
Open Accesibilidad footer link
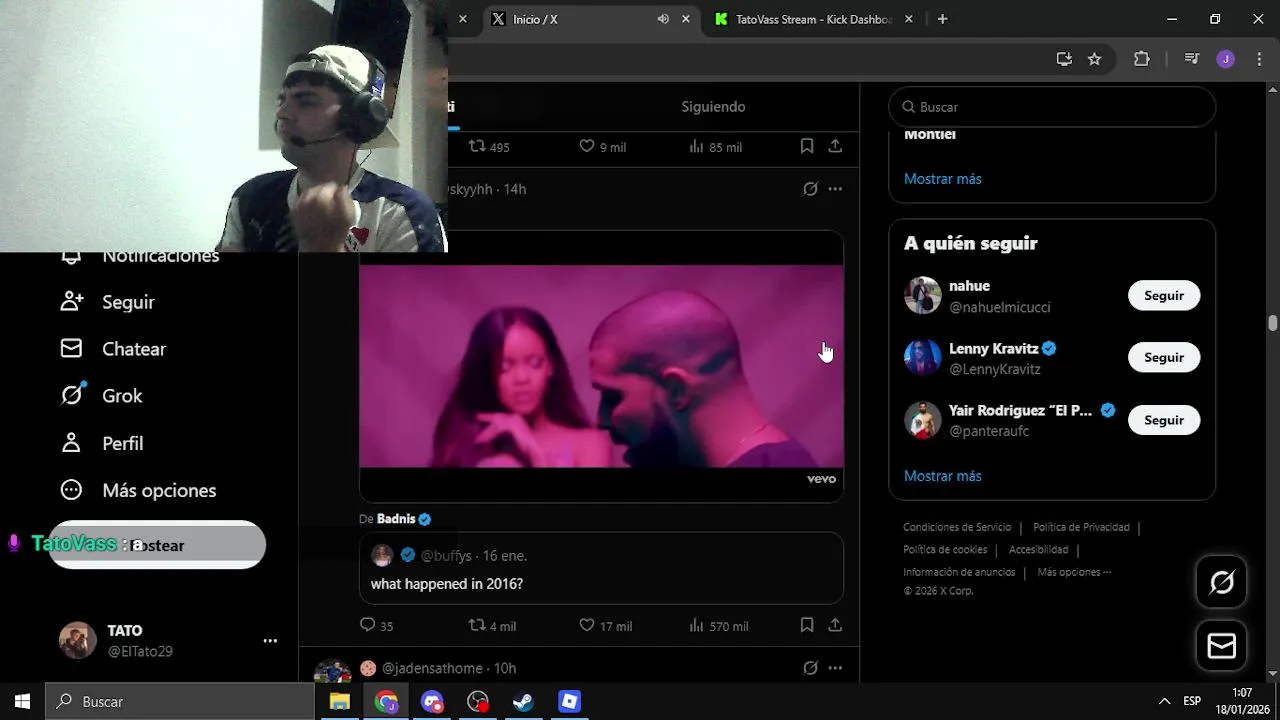tap(1038, 550)
